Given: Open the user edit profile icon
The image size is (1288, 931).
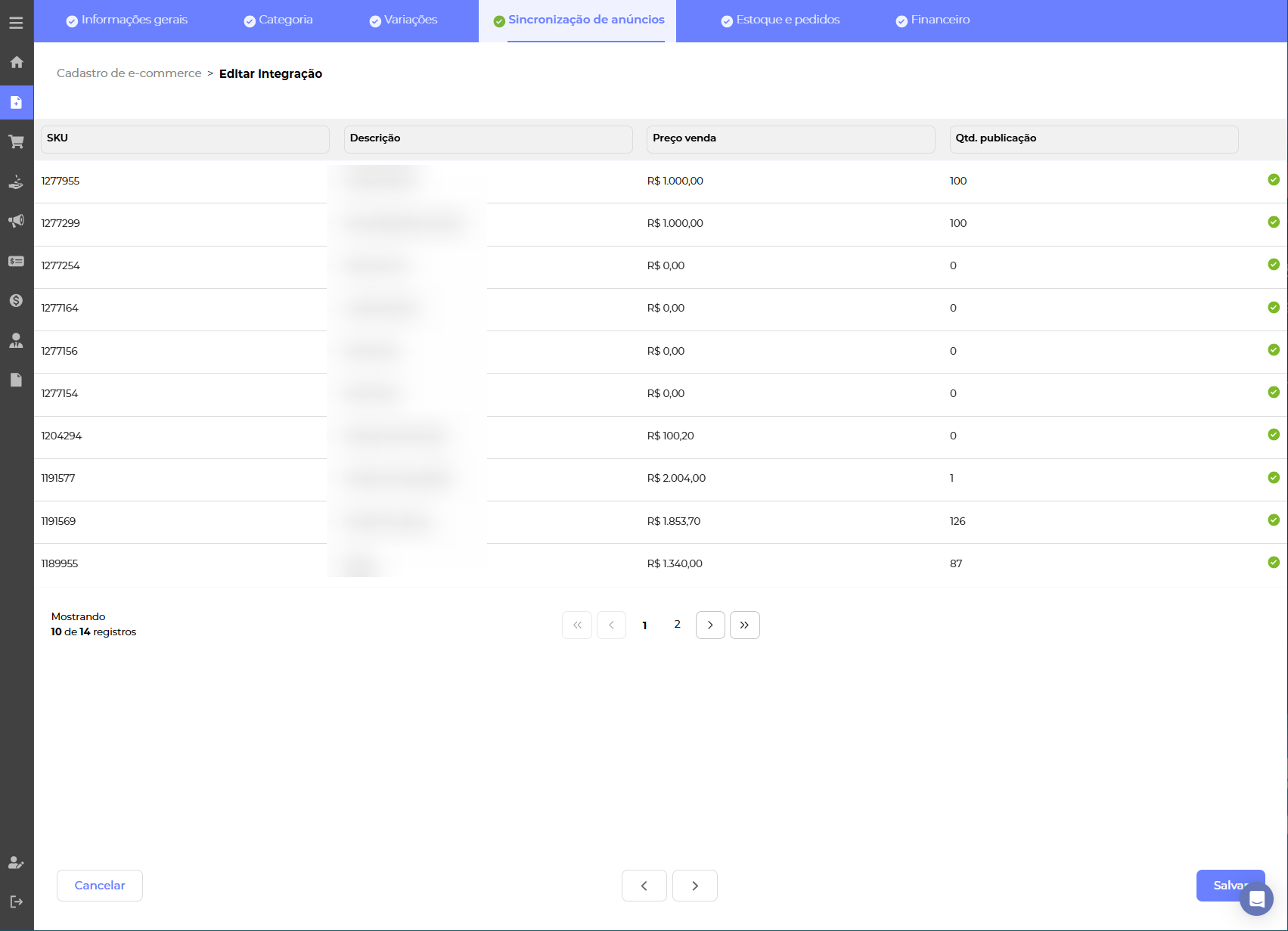Looking at the screenshot, I should coord(16,862).
